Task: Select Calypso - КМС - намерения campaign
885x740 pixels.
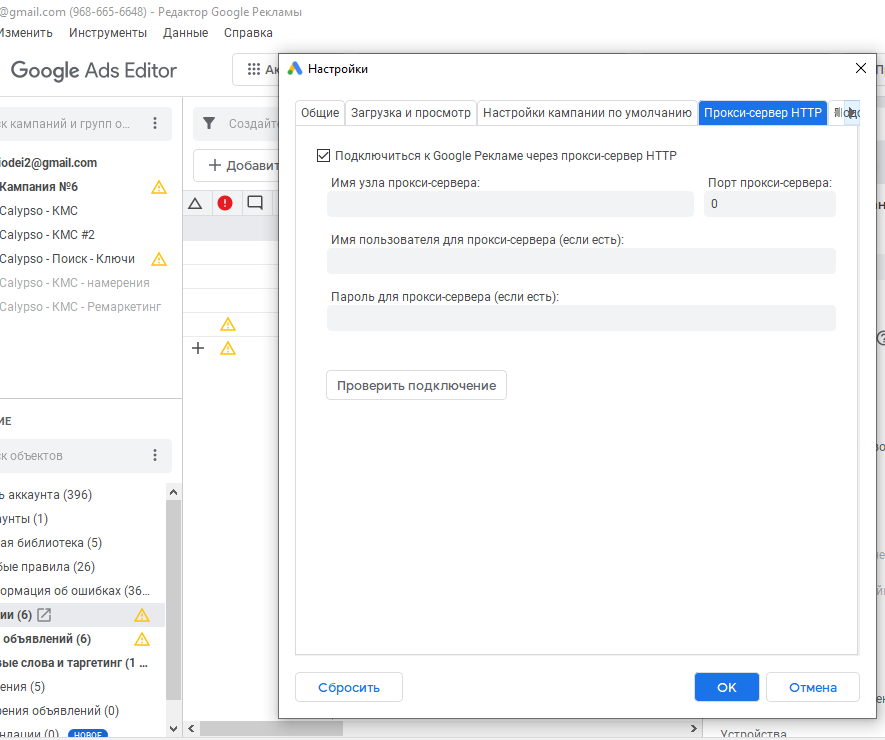Action: (x=75, y=283)
